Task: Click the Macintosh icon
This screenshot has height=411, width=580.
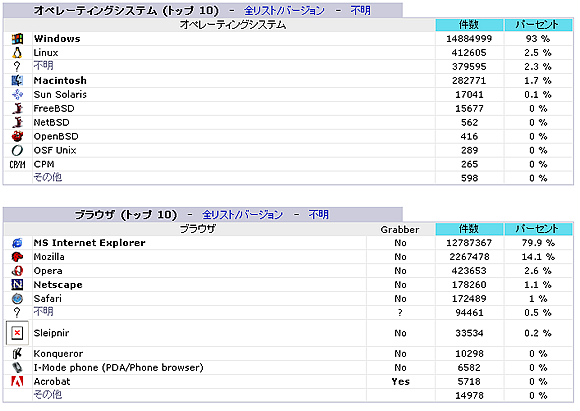Action: [17, 80]
